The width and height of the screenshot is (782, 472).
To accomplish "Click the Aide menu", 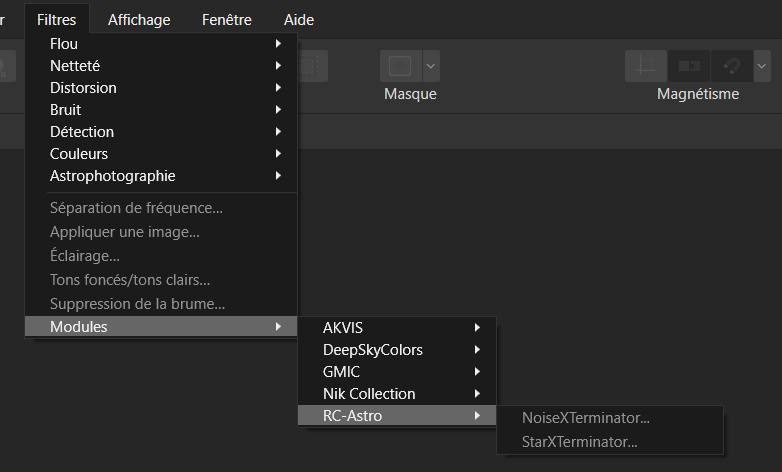I will tap(298, 19).
